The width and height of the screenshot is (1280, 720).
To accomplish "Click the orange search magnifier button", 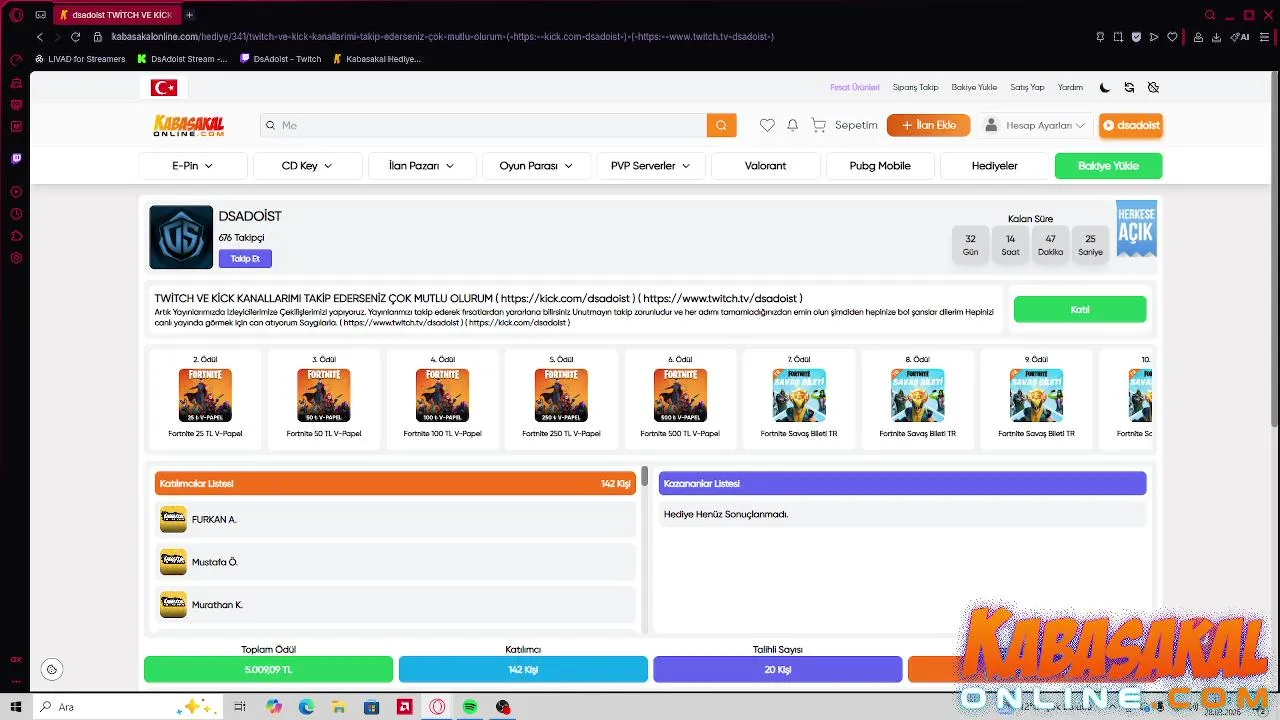I will click(721, 125).
